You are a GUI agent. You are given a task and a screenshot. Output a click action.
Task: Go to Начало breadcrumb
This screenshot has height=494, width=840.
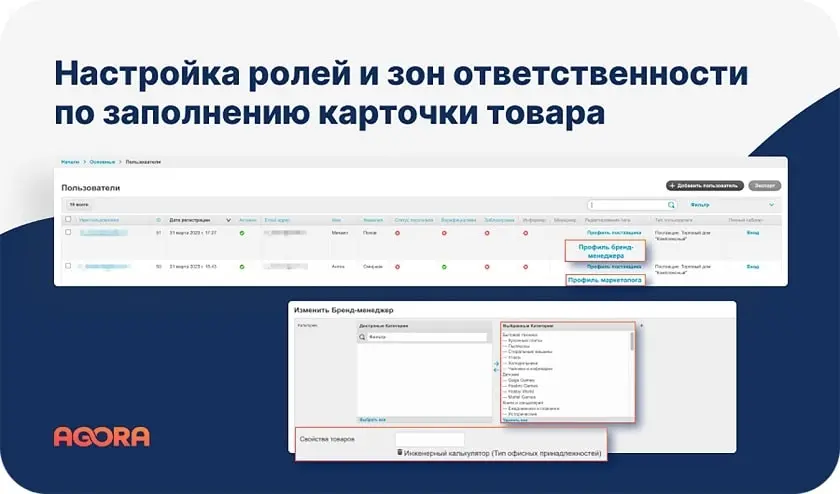[70, 162]
